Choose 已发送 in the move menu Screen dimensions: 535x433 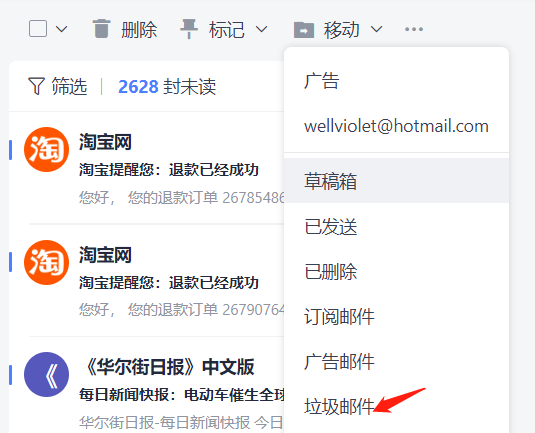[x=396, y=226]
